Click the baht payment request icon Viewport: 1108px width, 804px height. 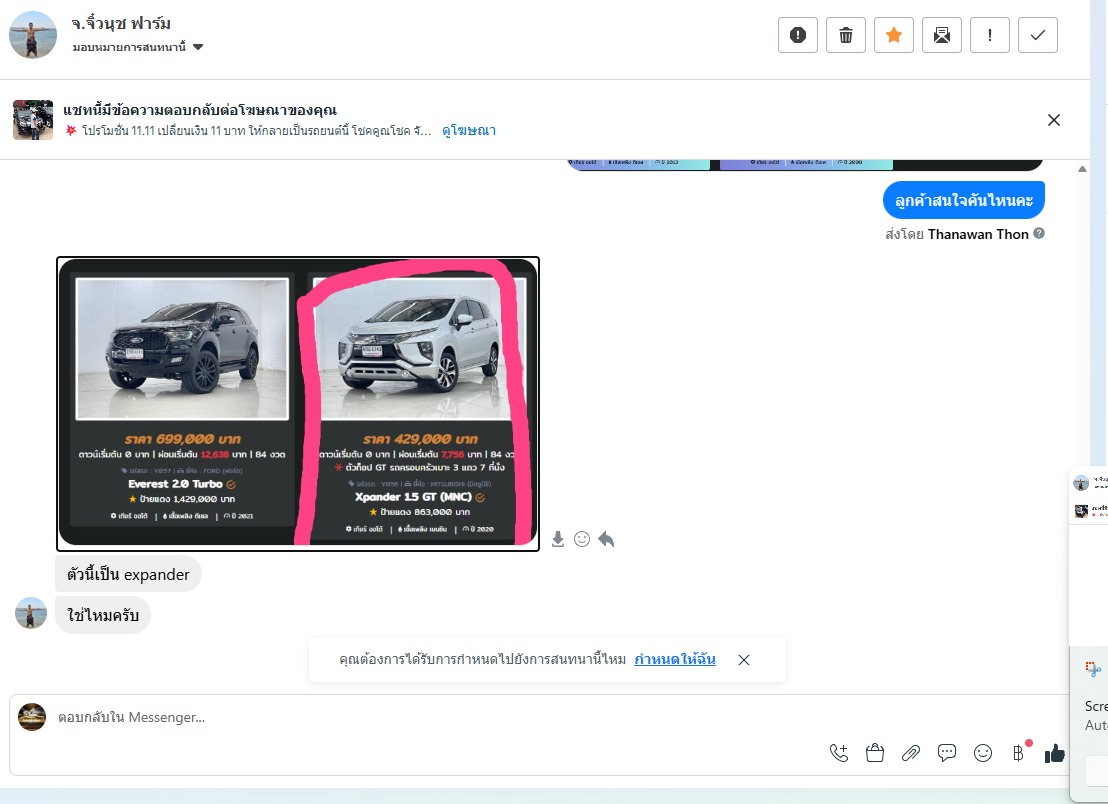click(x=1018, y=753)
